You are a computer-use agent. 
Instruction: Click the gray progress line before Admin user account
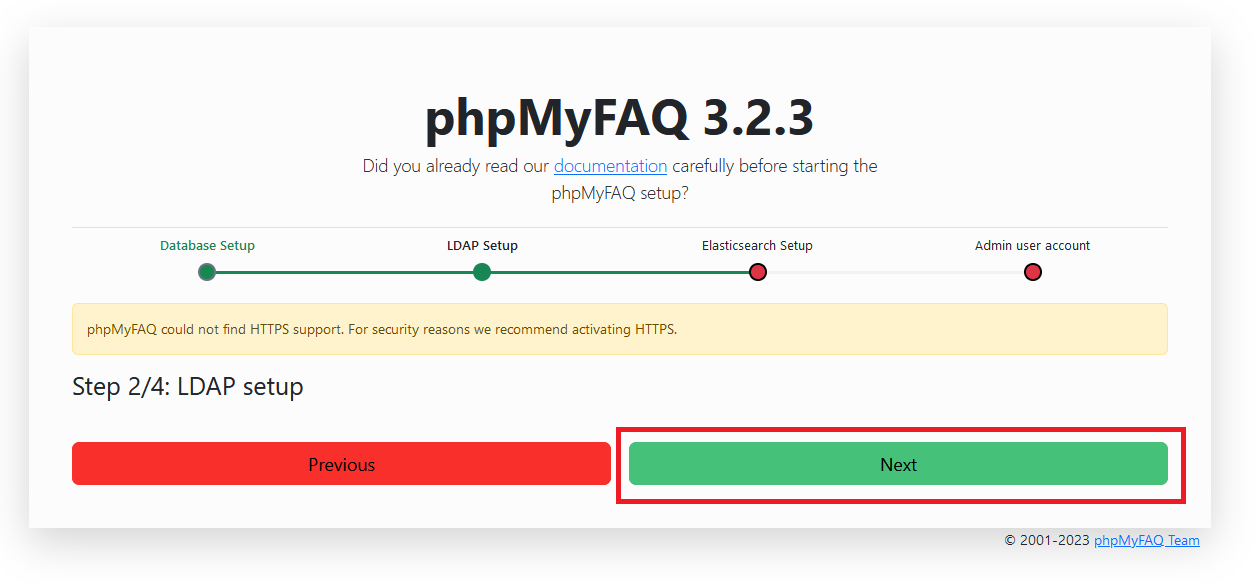[895, 272]
